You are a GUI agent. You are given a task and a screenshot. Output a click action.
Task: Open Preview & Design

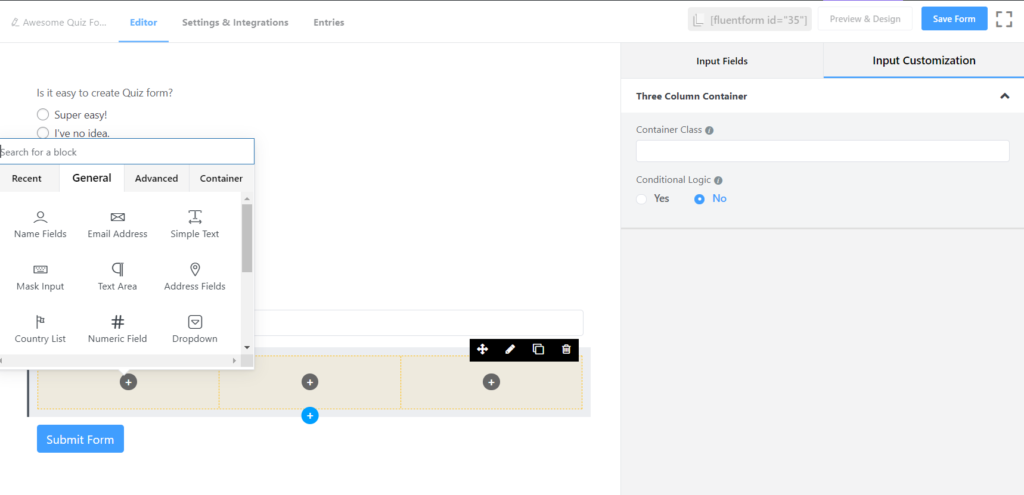coord(865,19)
